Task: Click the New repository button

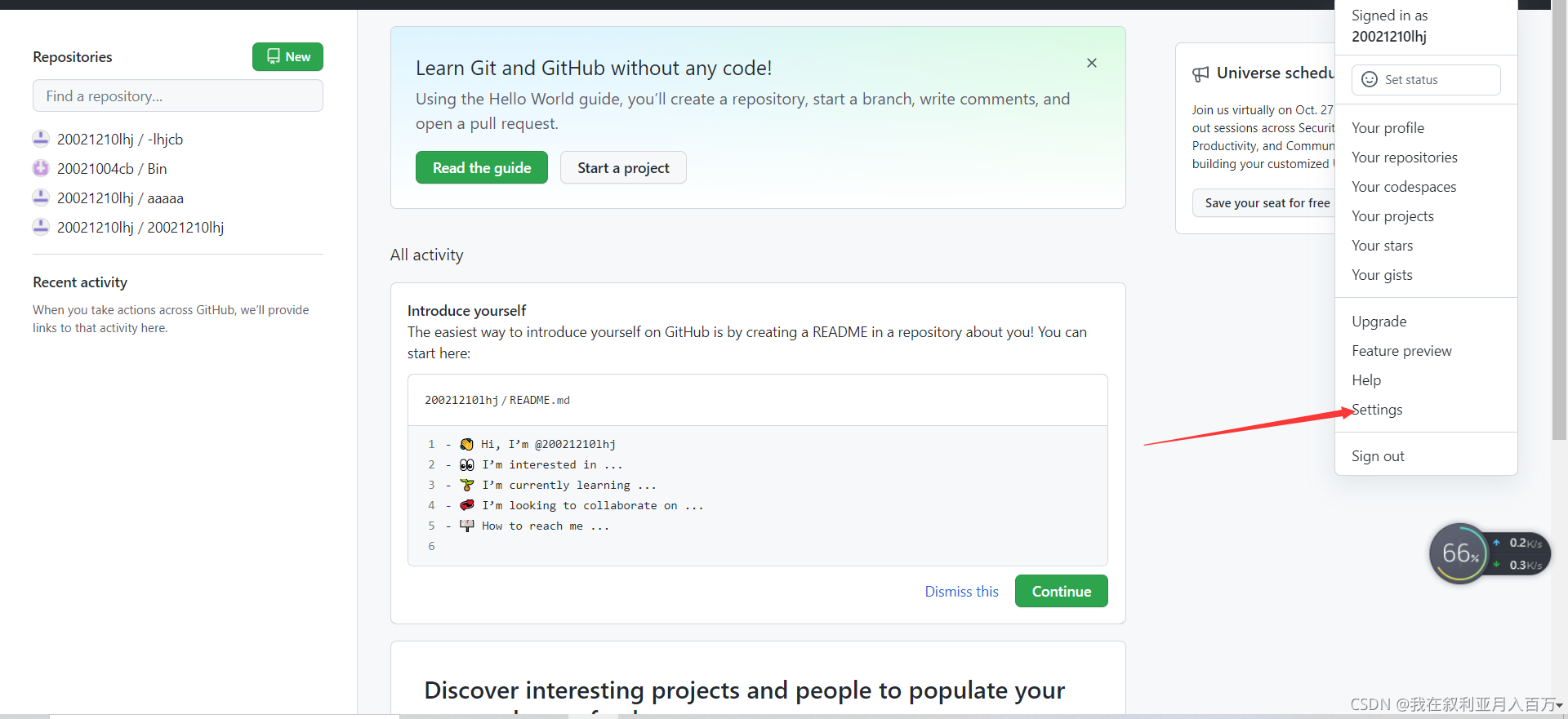Action: (287, 57)
